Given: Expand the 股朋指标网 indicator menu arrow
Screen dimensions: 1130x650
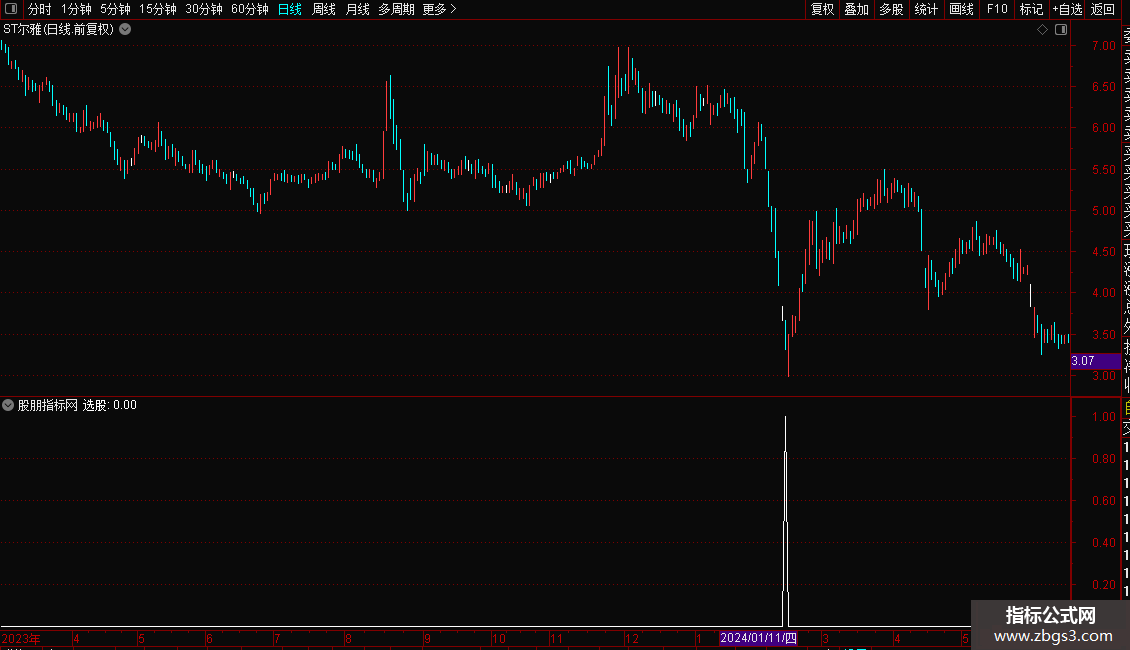Looking at the screenshot, I should click(8, 405).
